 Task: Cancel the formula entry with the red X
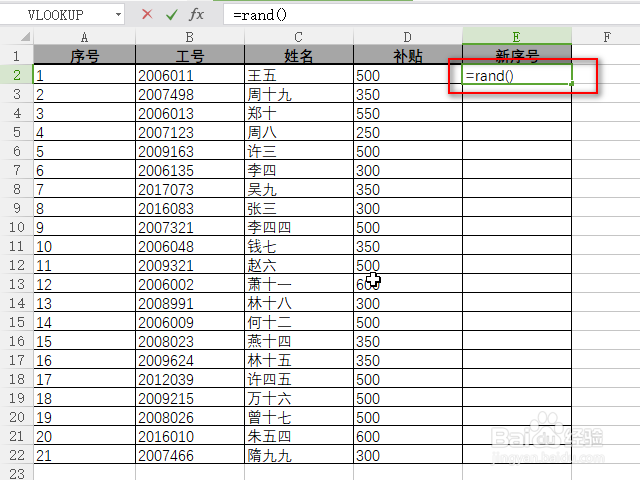(147, 15)
